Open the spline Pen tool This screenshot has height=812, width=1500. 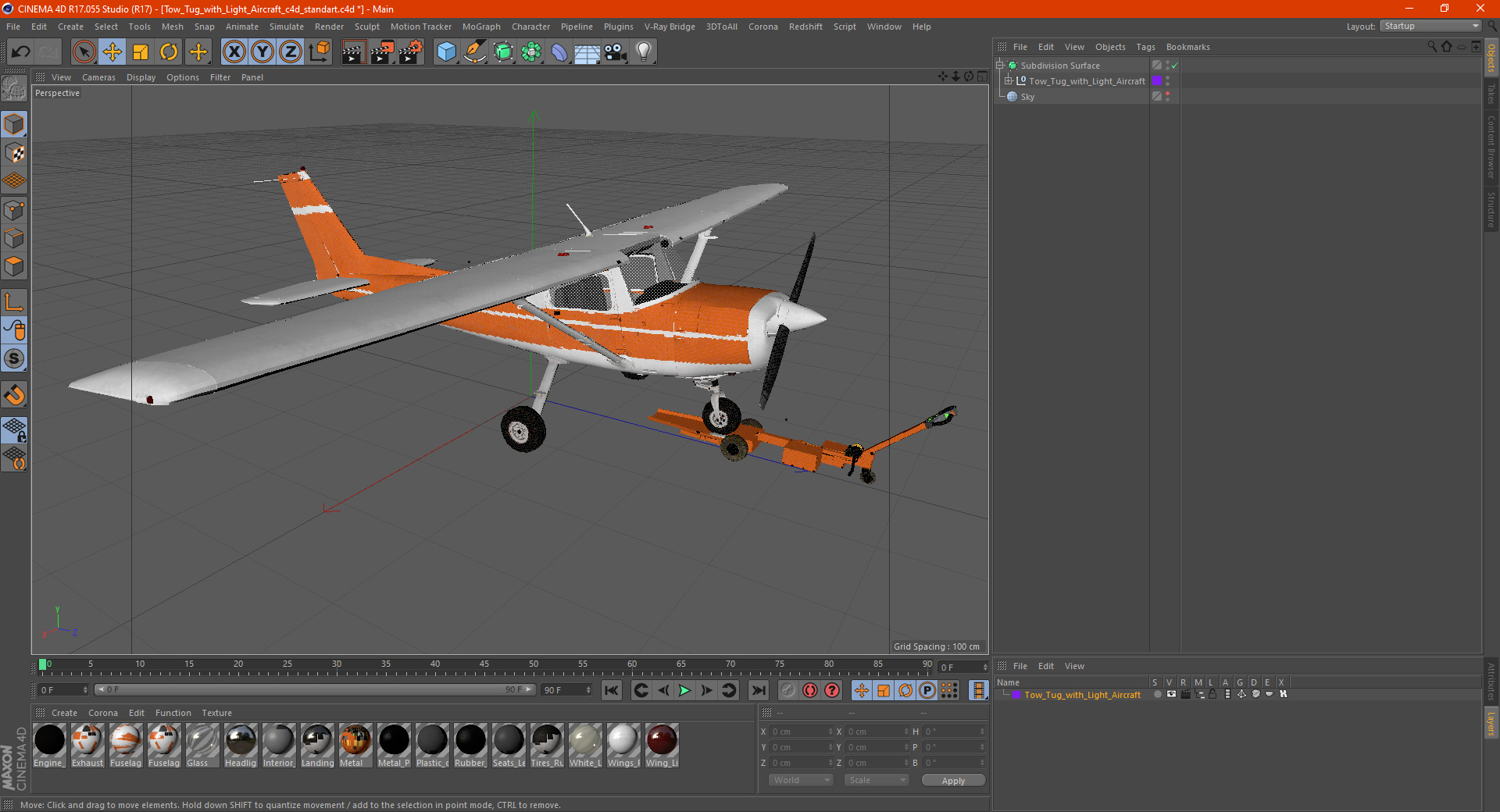coord(474,52)
